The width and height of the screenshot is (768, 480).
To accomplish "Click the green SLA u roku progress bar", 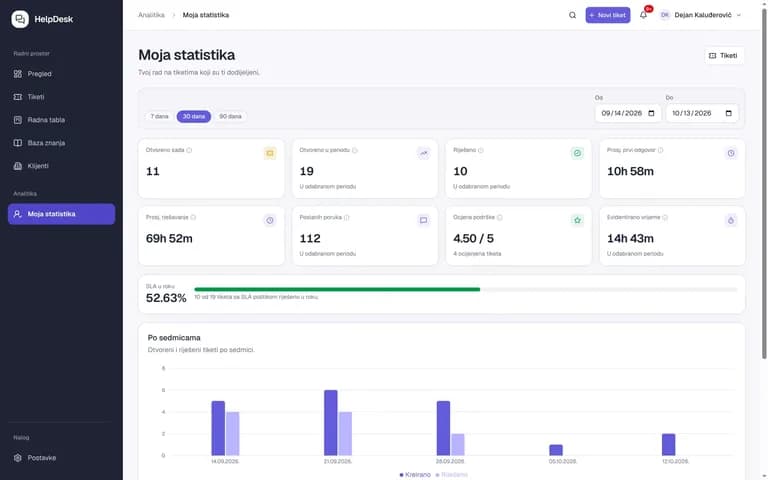I will tap(337, 289).
